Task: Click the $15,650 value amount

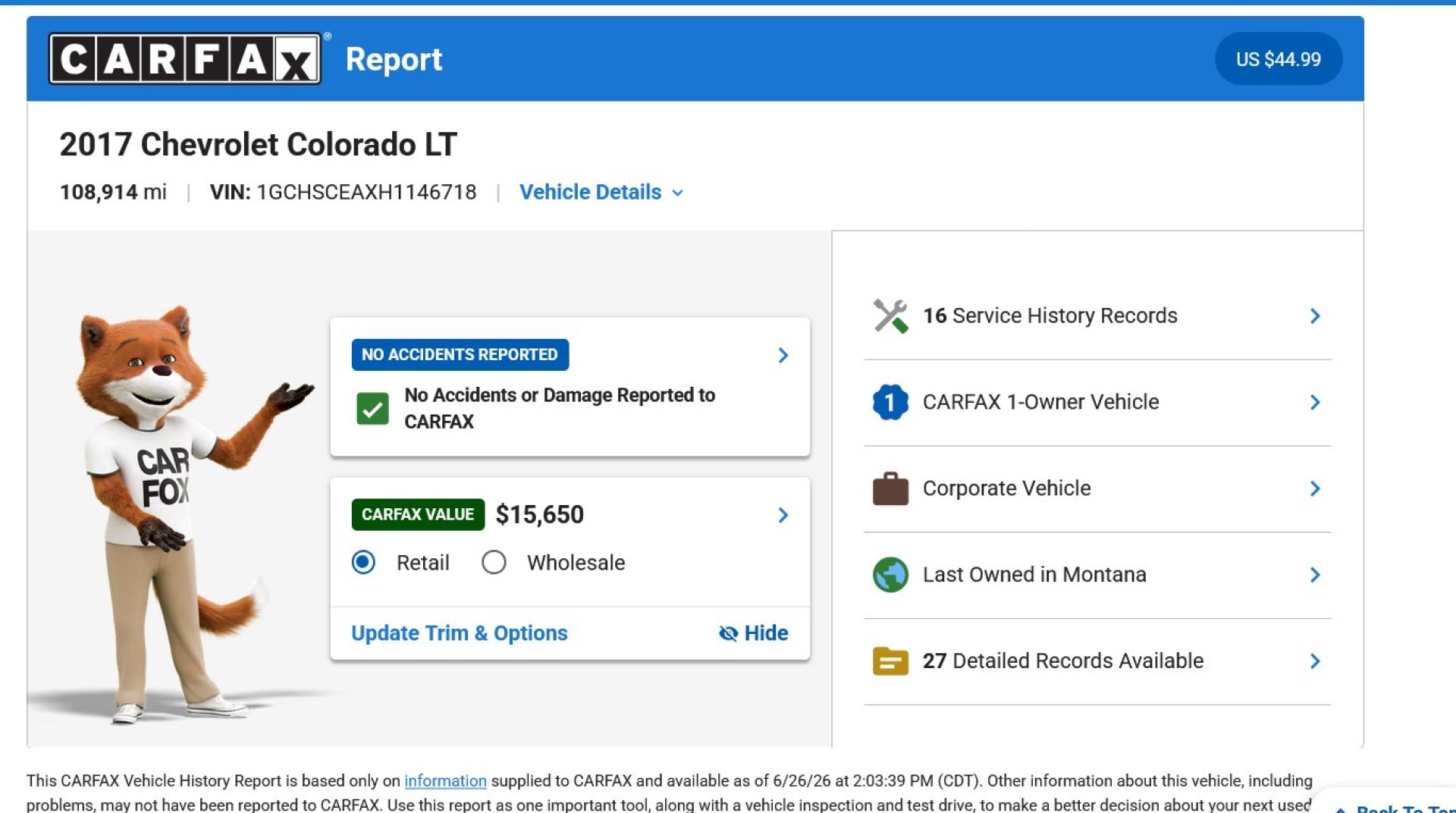Action: [540, 515]
